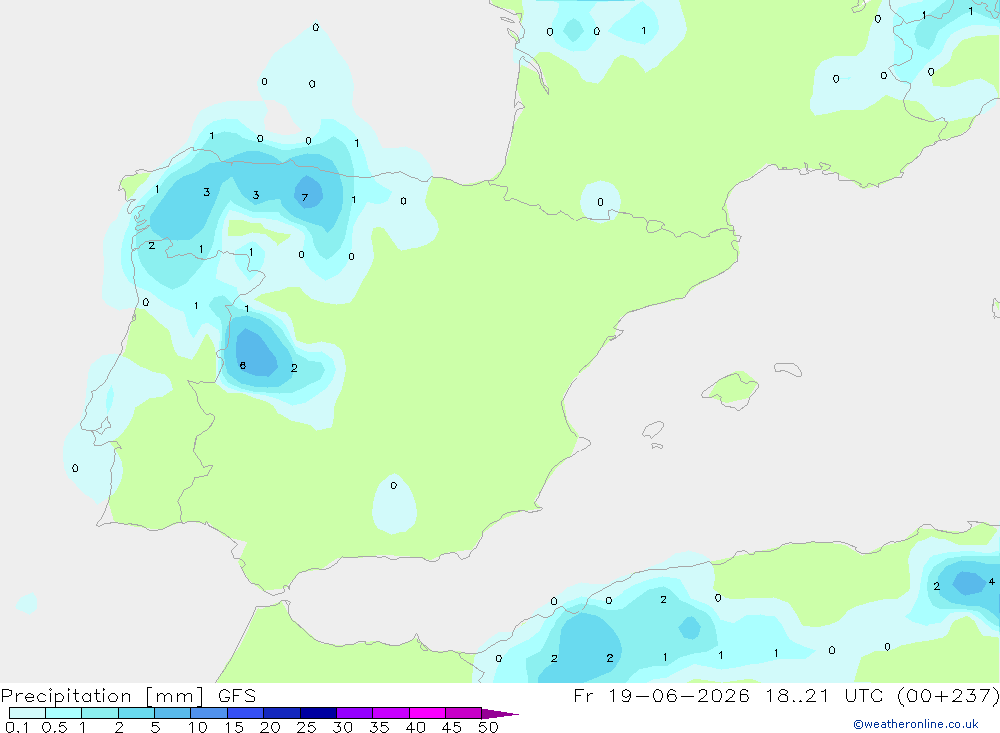Select the '0' value on the Pyrenees spot
This screenshot has height=733, width=1000.
pyautogui.click(x=600, y=202)
